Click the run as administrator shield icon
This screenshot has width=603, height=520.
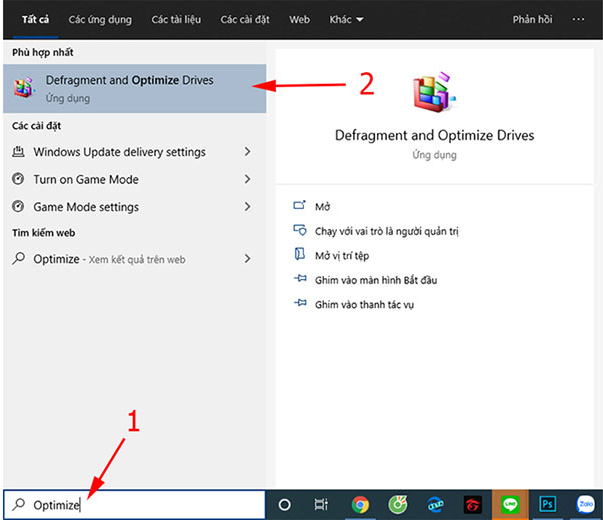(300, 230)
